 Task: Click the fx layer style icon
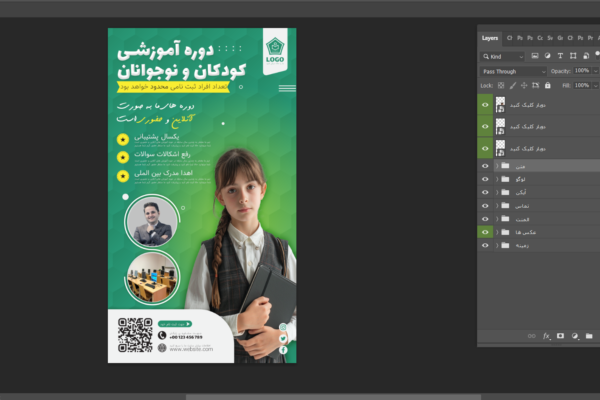pyautogui.click(x=547, y=336)
